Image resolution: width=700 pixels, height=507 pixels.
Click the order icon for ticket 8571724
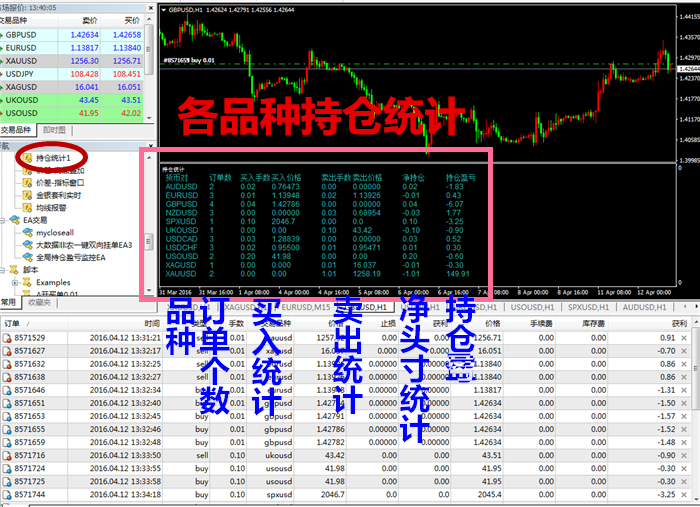(7, 469)
